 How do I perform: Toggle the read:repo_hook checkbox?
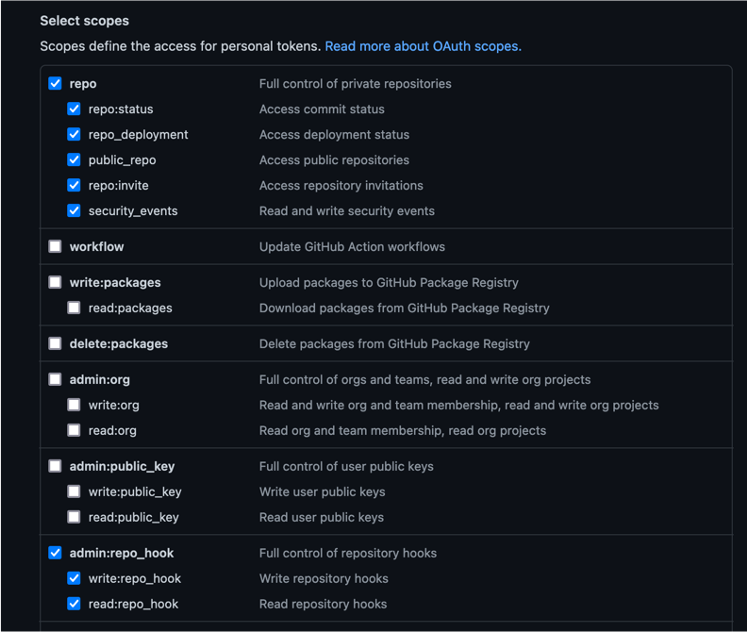(x=74, y=603)
